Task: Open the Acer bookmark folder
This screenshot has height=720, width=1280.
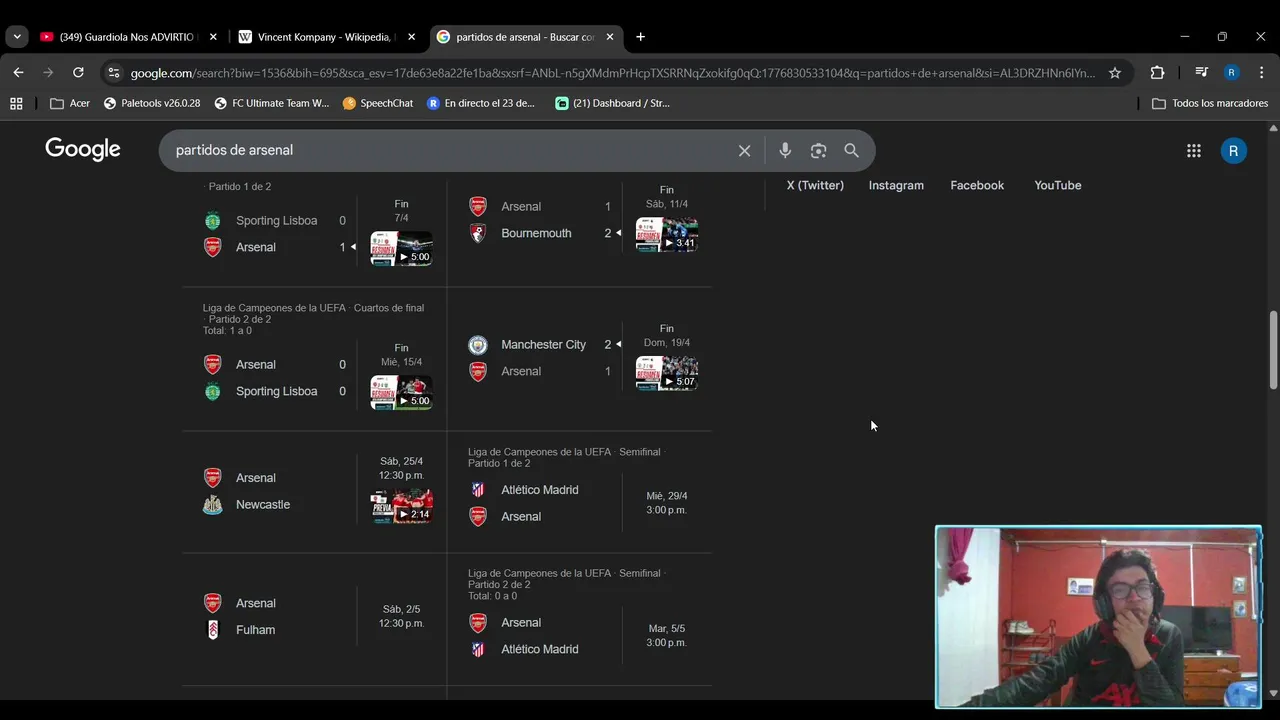Action: pos(70,103)
